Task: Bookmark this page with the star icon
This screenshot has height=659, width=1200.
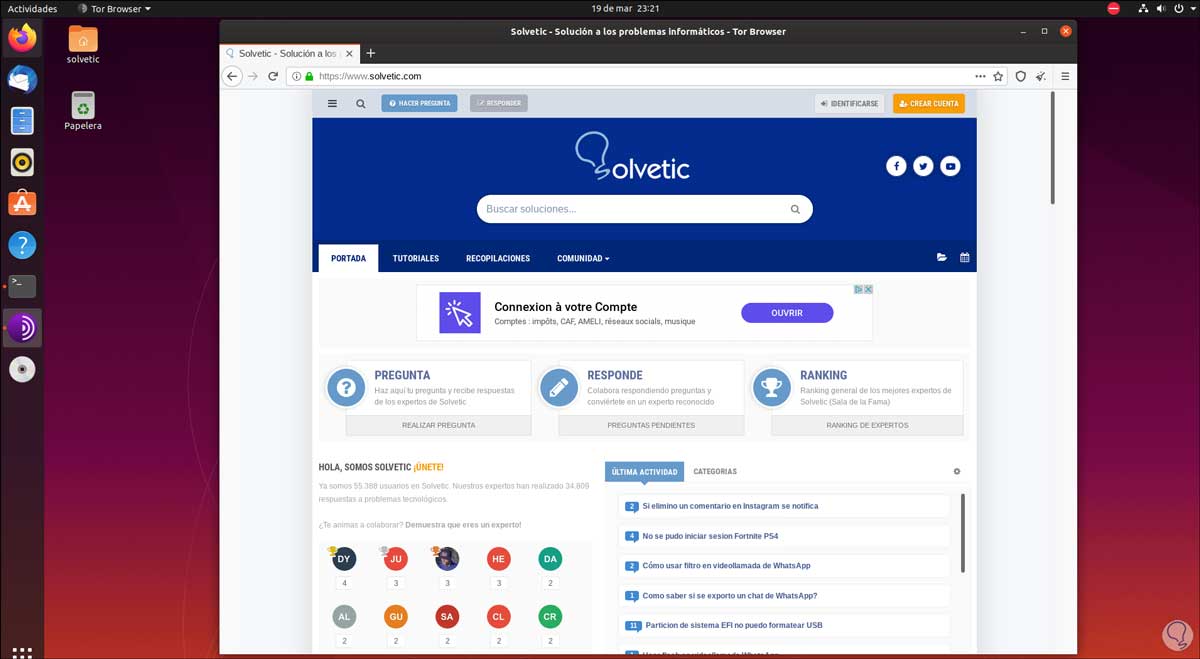Action: [998, 76]
